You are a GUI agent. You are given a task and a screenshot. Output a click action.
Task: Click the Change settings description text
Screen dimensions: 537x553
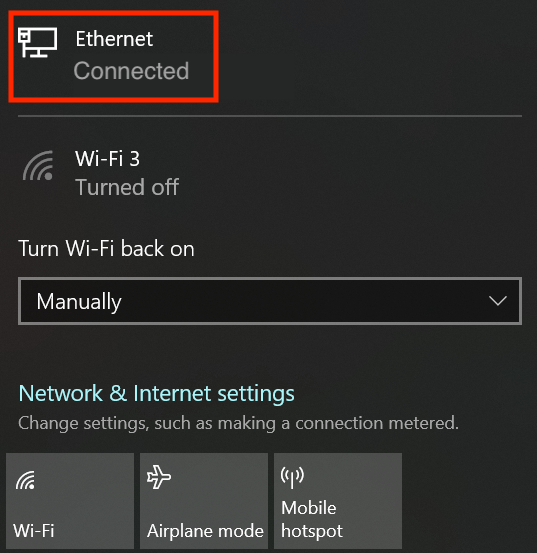(238, 423)
